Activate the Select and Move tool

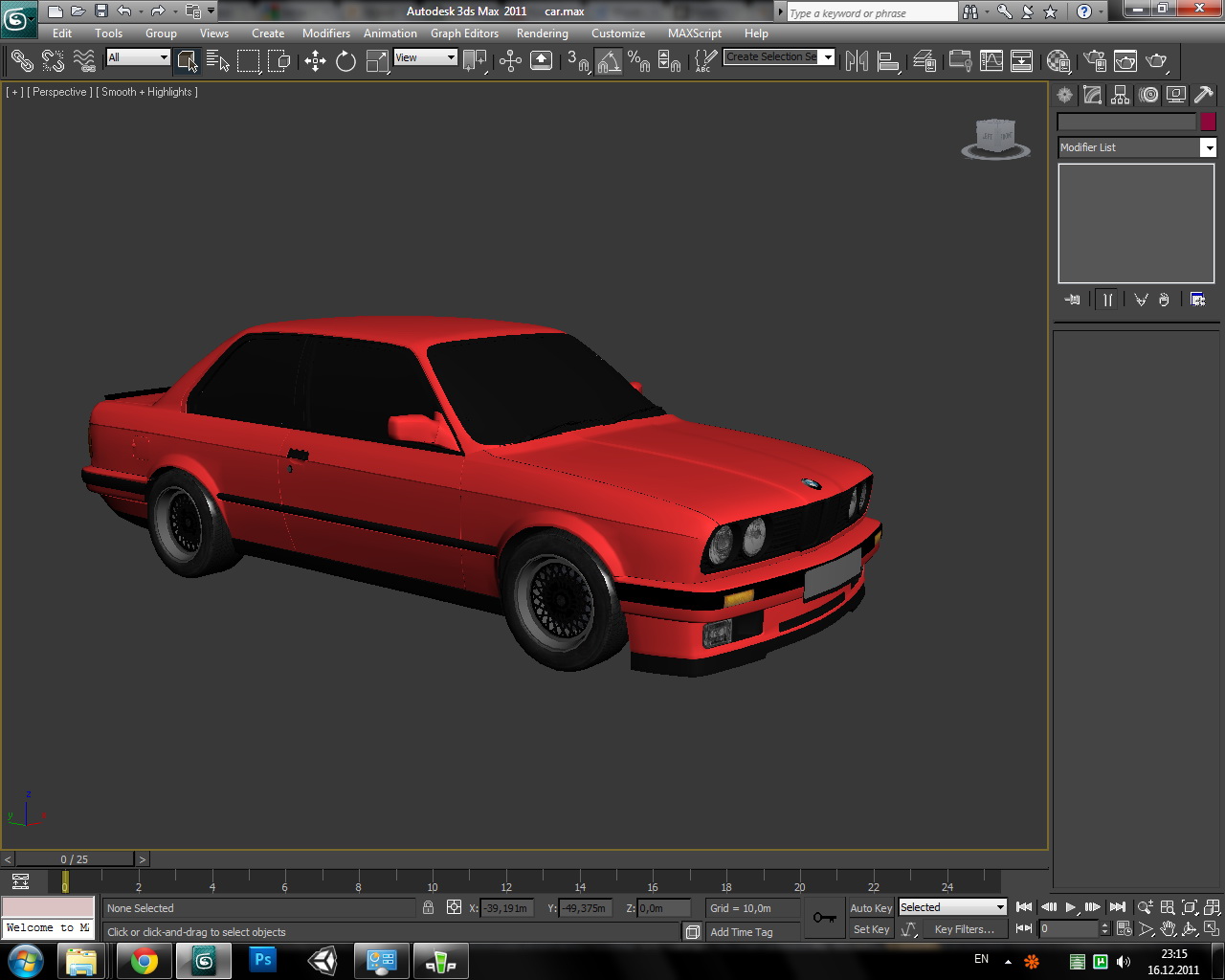pyautogui.click(x=315, y=61)
